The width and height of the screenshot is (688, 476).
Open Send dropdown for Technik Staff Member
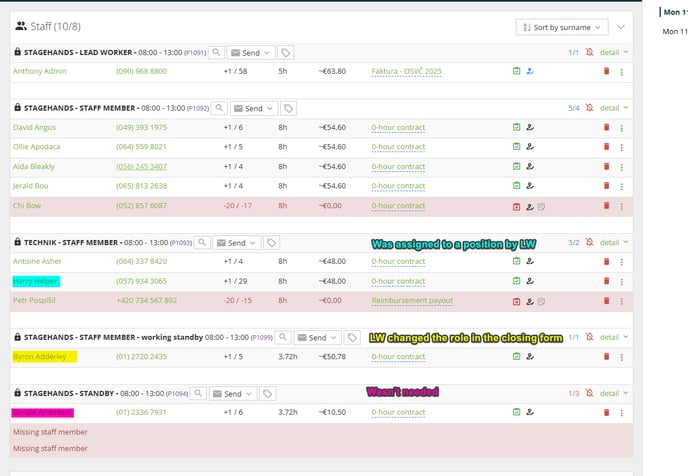236,243
